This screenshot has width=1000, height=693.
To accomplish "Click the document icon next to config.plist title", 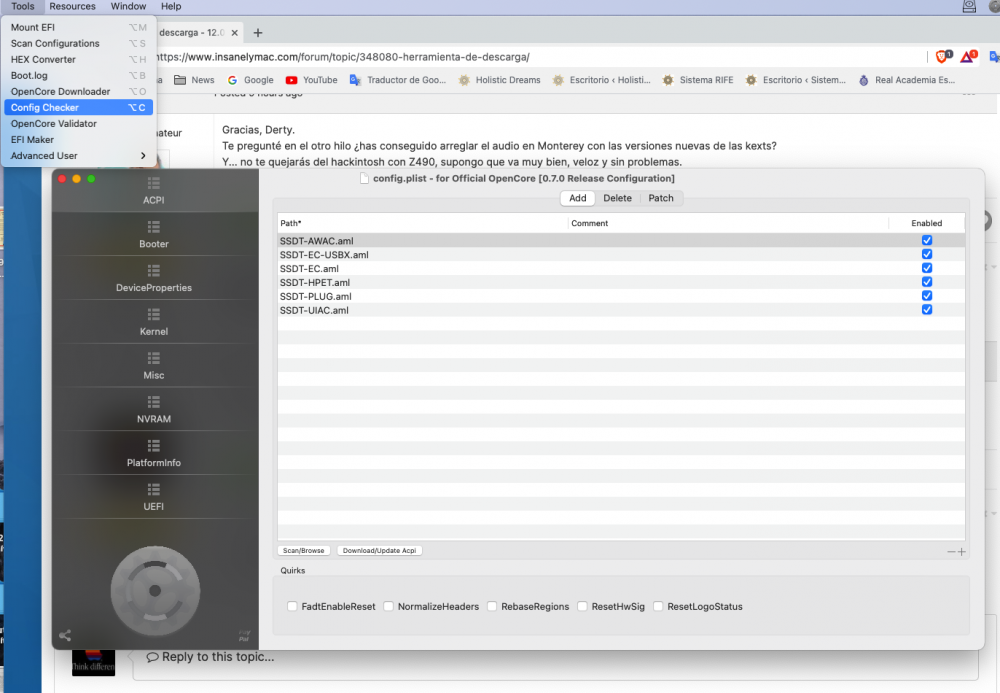I will pos(364,179).
